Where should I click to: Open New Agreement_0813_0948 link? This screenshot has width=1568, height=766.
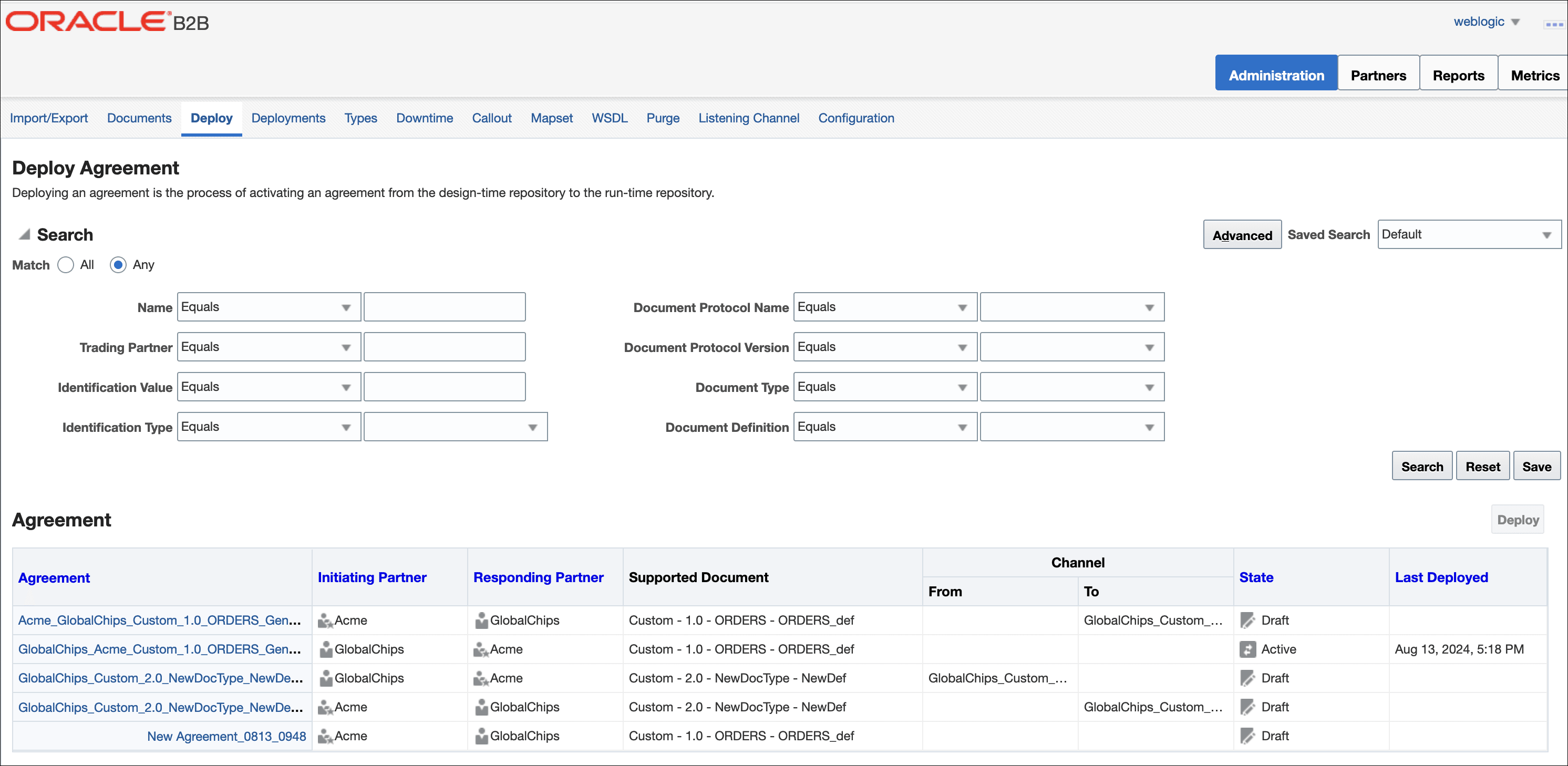pos(226,736)
